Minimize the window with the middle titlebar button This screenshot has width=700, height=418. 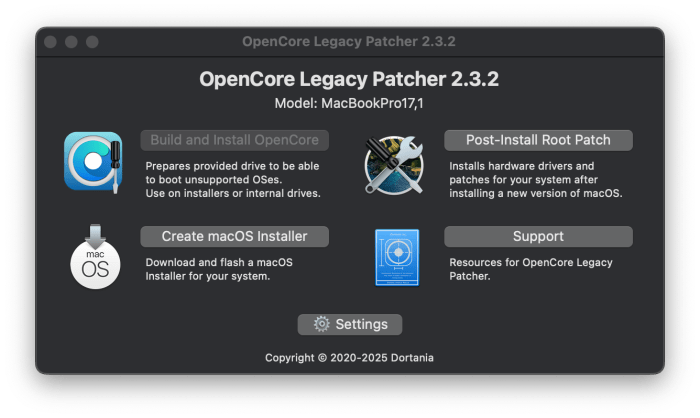(x=72, y=42)
